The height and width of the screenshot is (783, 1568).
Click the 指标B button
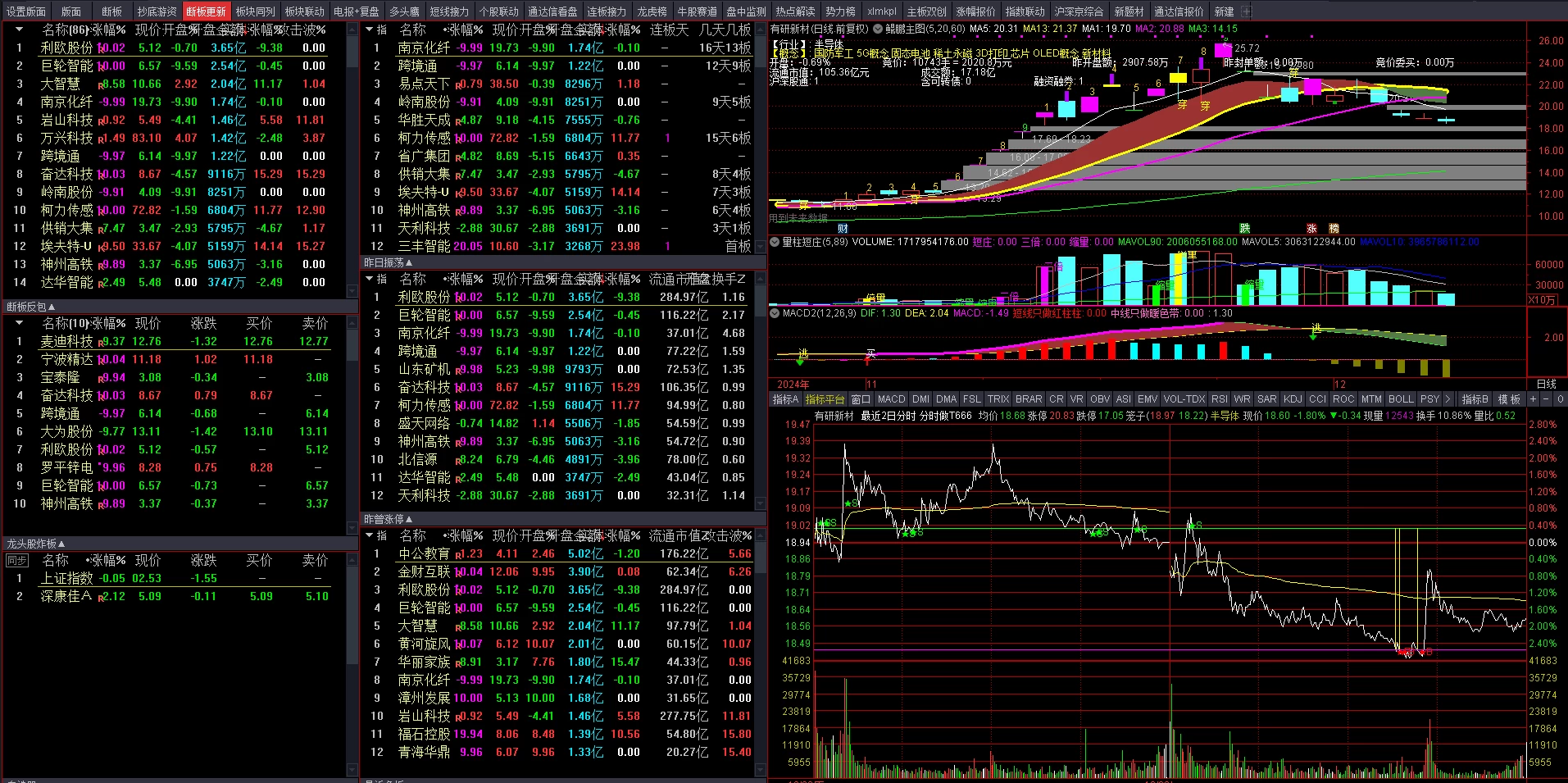coord(1475,399)
